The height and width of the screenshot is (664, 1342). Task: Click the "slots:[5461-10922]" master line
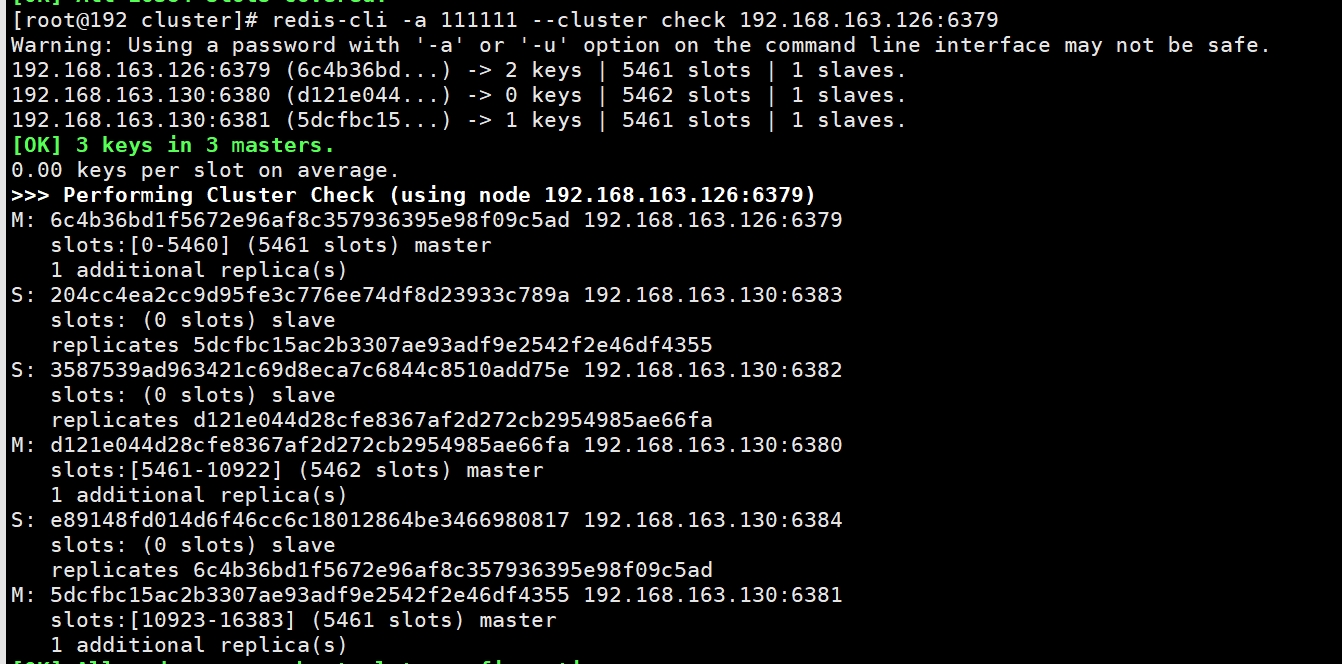[297, 470]
